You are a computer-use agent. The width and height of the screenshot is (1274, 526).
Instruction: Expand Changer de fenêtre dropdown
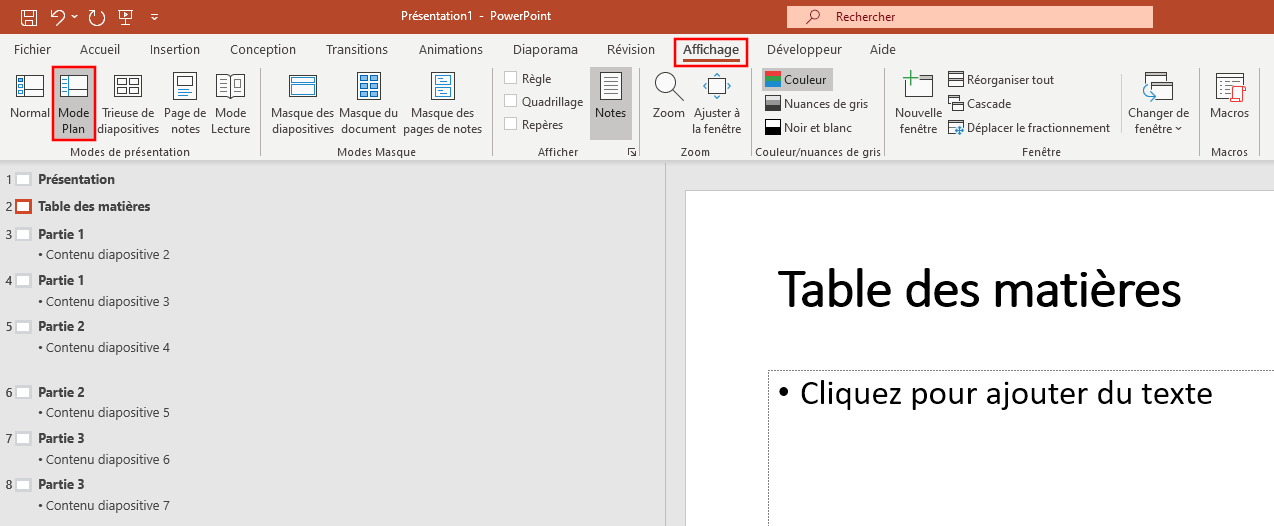coord(1158,103)
